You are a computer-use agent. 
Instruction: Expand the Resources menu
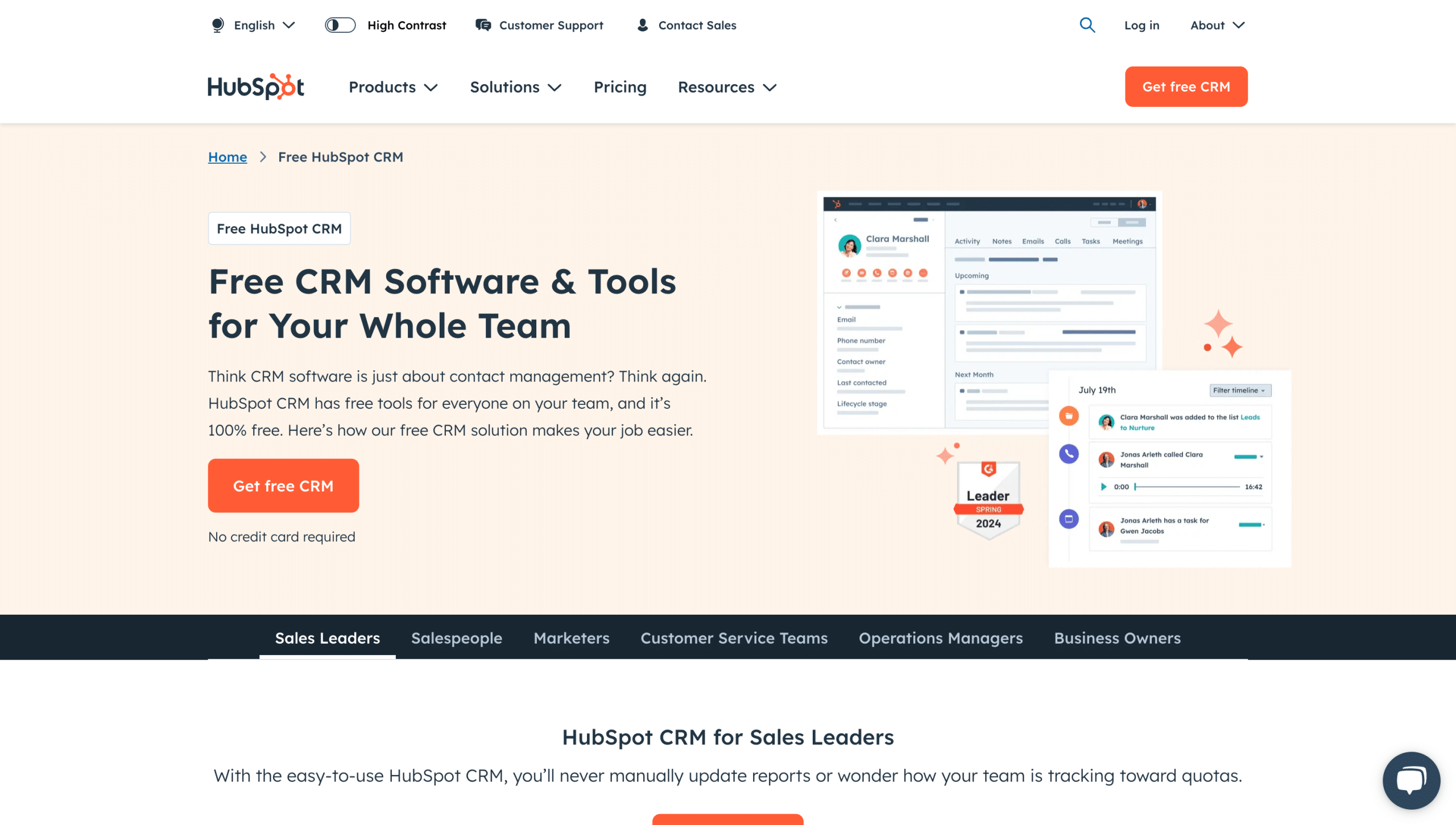tap(727, 87)
